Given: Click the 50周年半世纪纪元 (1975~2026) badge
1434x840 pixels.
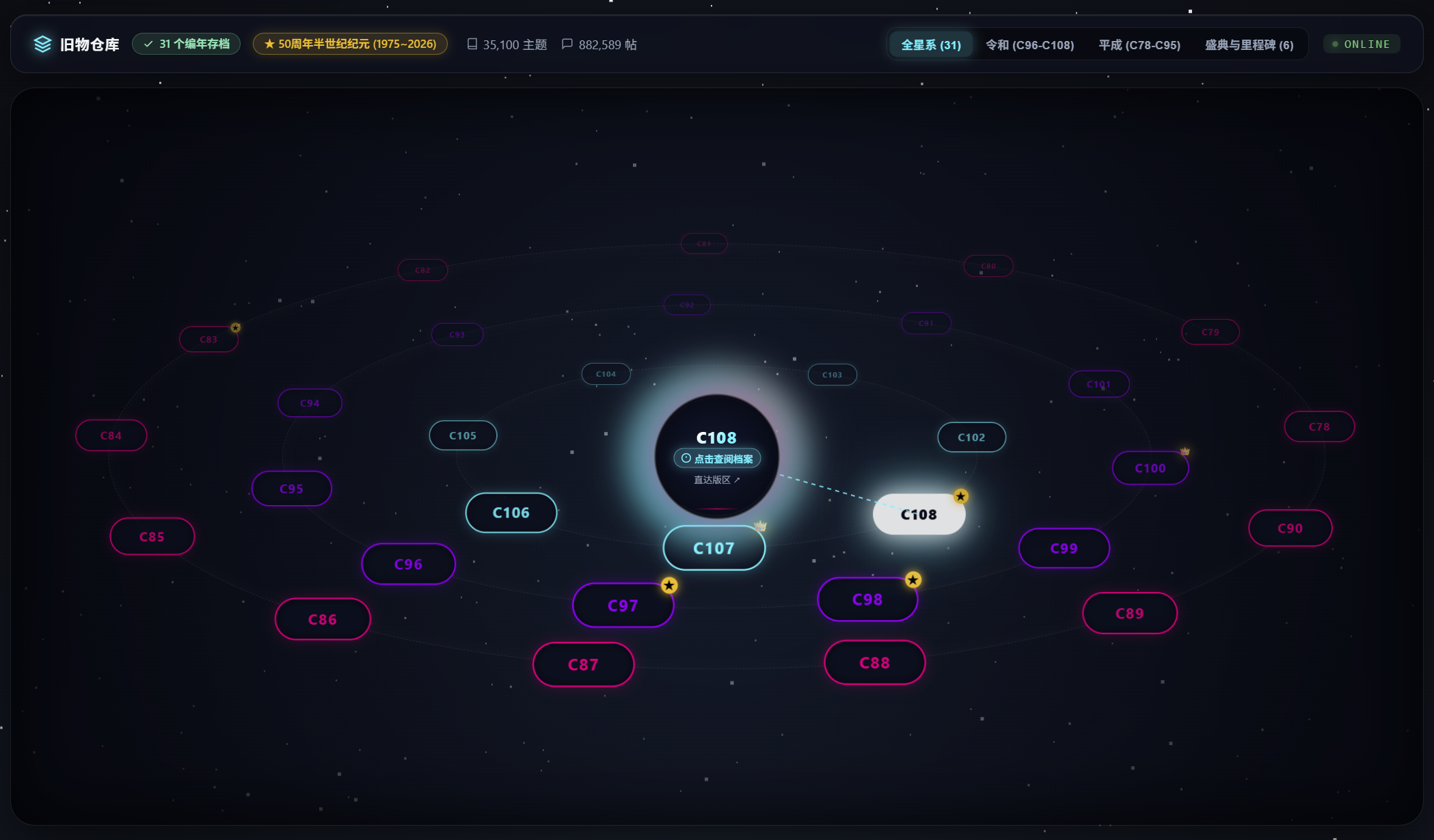Looking at the screenshot, I should pos(350,44).
